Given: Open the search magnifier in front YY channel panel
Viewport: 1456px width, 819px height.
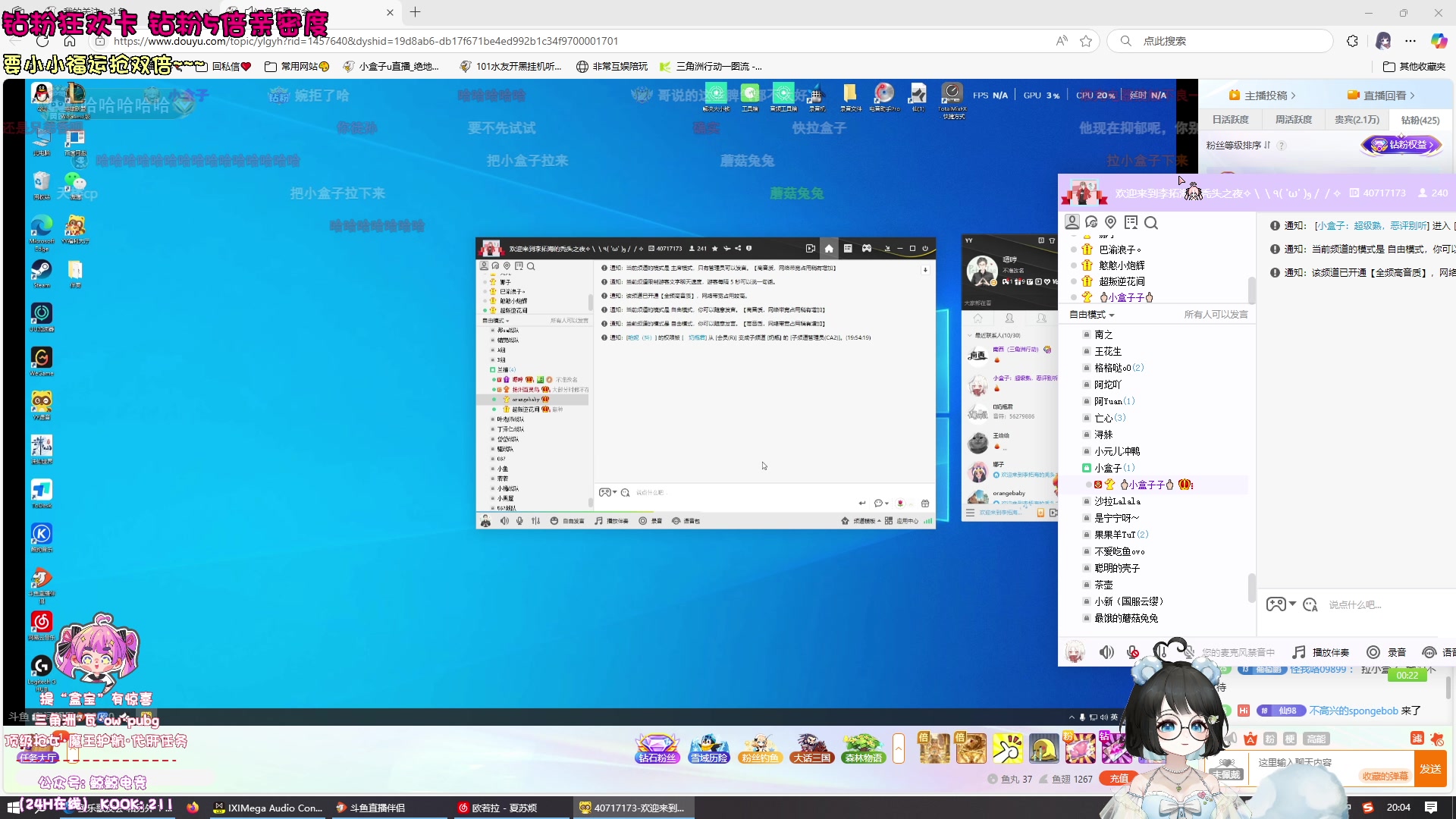Looking at the screenshot, I should coord(1151,223).
